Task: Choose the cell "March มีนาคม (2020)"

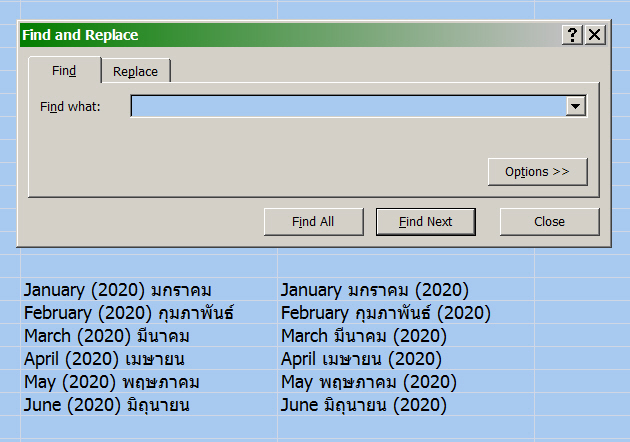Action: click(364, 336)
